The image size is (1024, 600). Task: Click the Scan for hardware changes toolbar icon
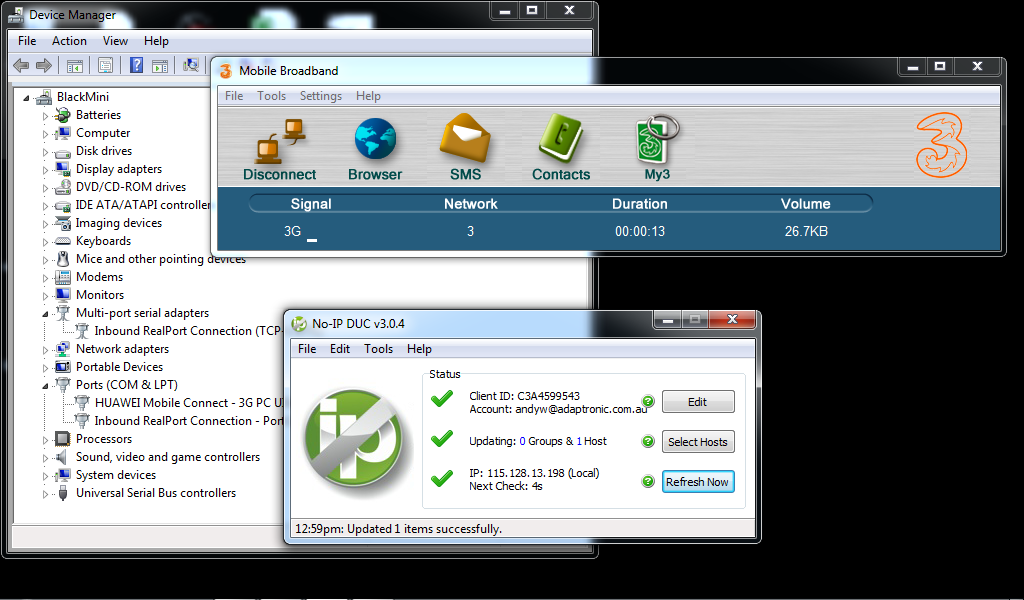pyautogui.click(x=190, y=66)
